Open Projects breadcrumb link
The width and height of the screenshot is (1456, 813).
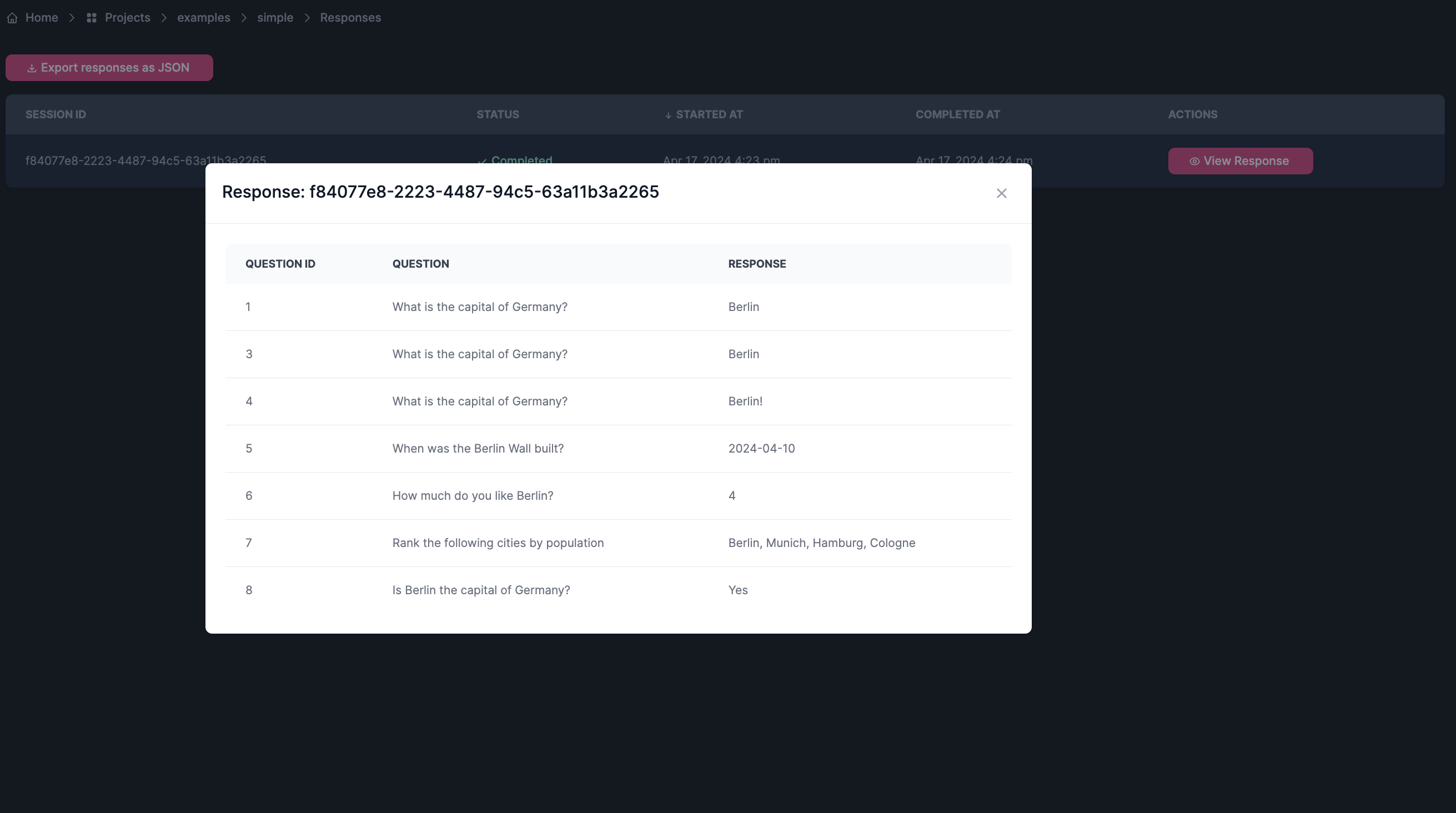tap(128, 18)
